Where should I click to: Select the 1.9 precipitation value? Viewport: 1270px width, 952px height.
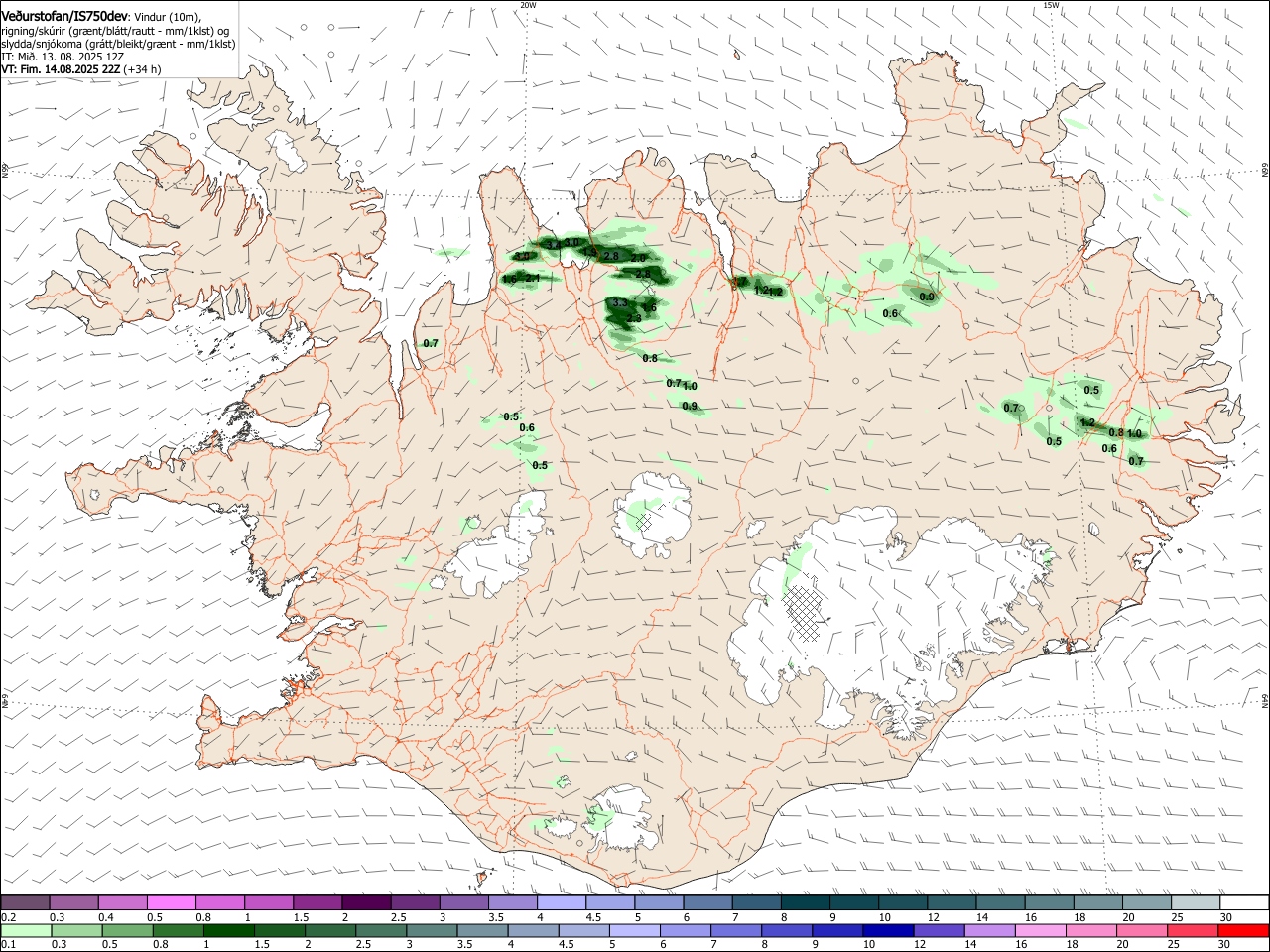(589, 252)
